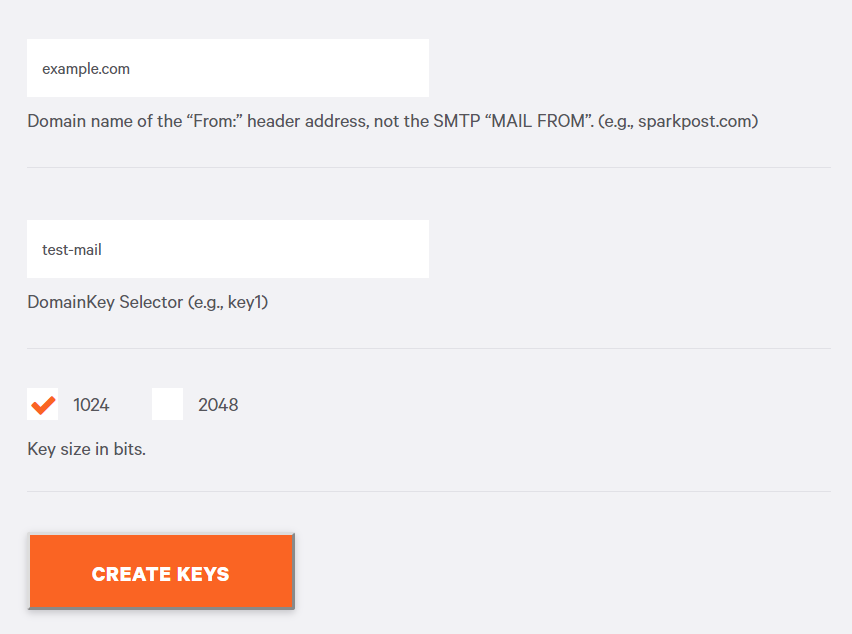Click the "sparkpost.com" example in helper text

tap(703, 122)
